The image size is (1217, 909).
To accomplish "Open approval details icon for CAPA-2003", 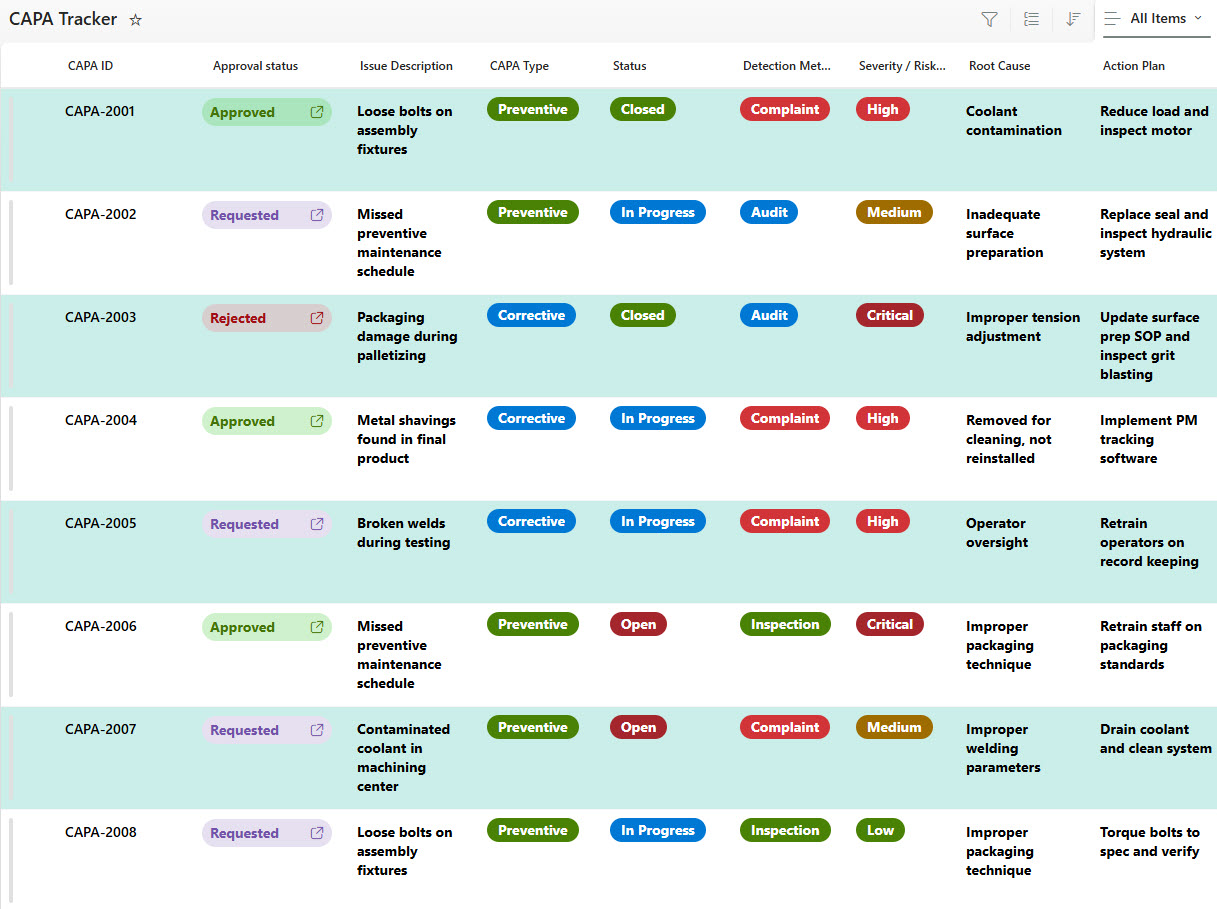I will click(317, 318).
